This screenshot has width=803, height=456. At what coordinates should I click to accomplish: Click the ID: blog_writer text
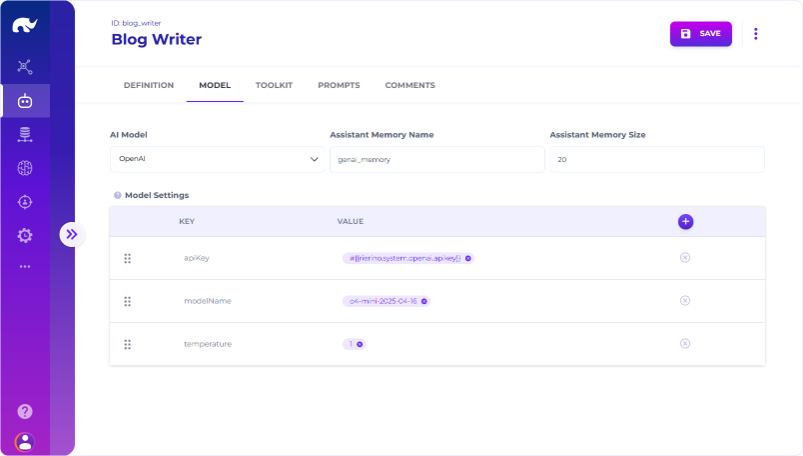click(136, 23)
